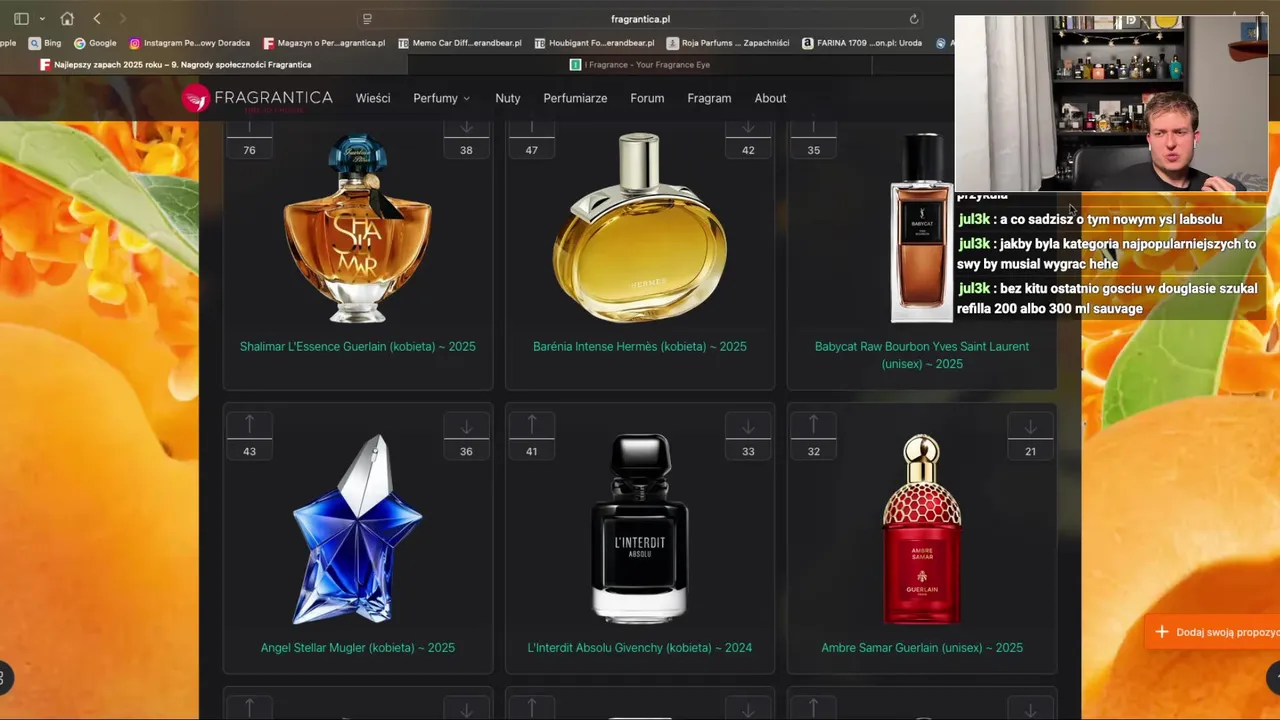The width and height of the screenshot is (1280, 720).
Task: Click the vote count 76 for Shalimar
Action: [249, 150]
